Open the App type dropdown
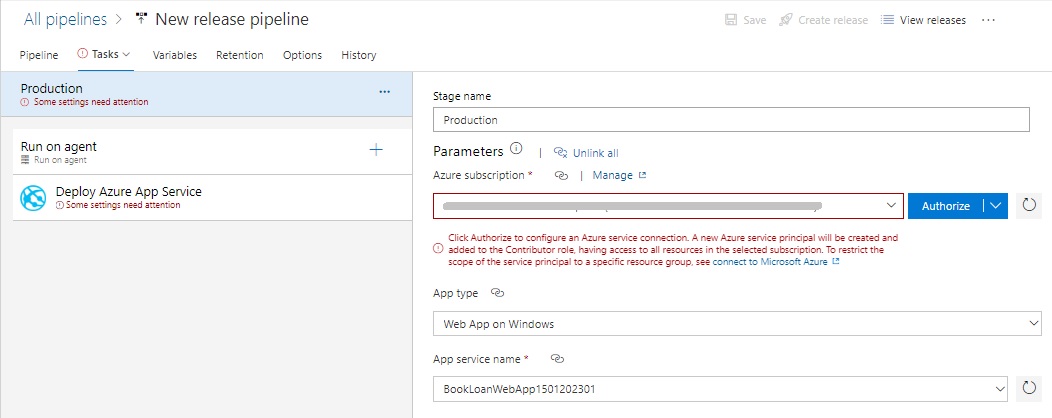 1033,324
